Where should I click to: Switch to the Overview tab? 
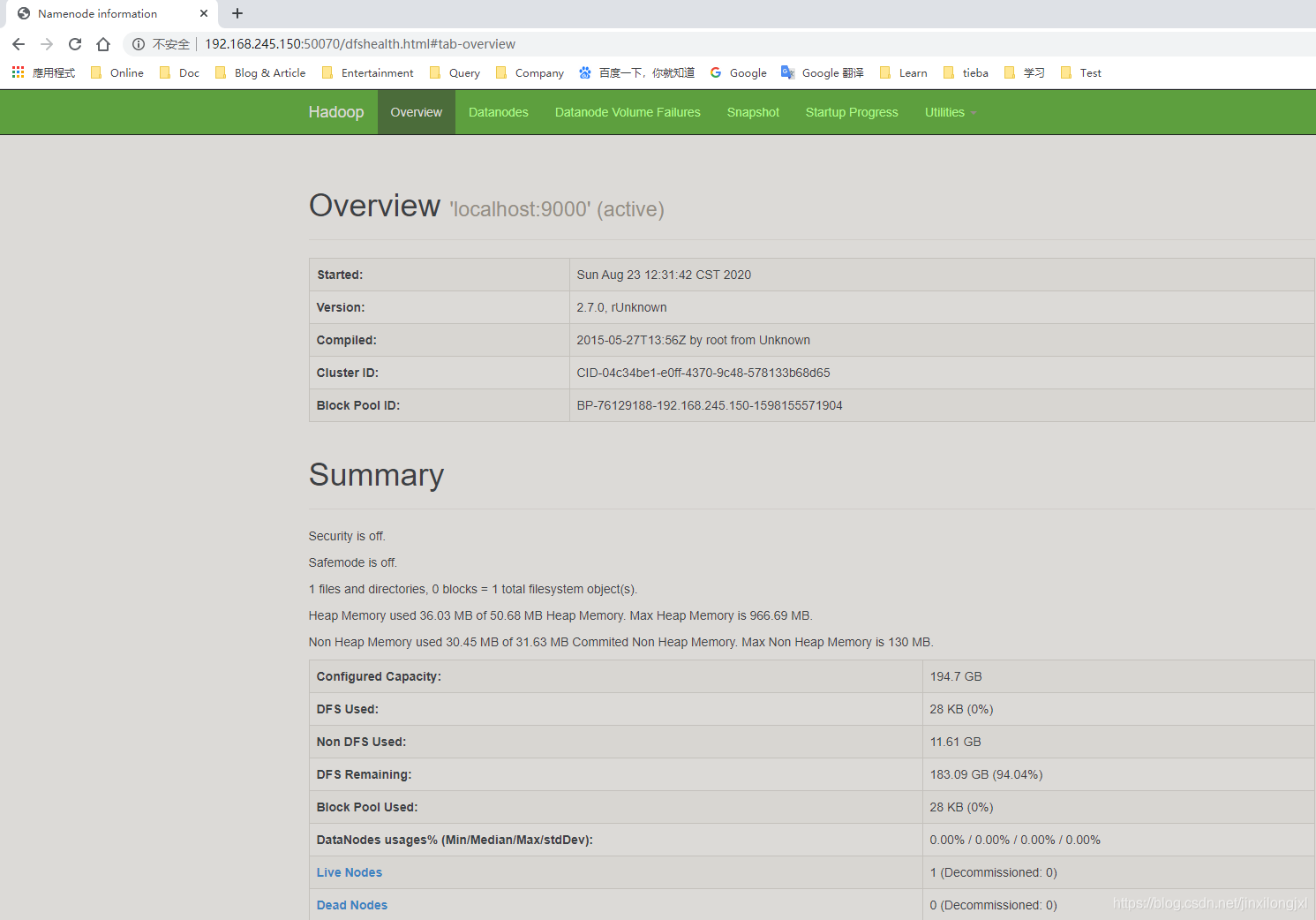coord(417,112)
